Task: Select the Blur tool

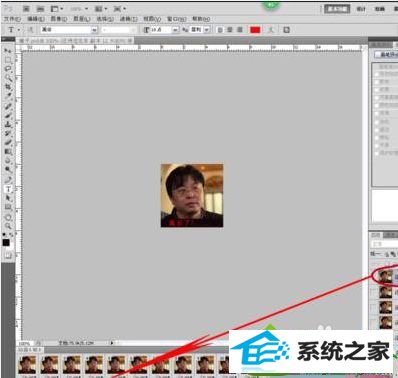Action: click(x=8, y=161)
